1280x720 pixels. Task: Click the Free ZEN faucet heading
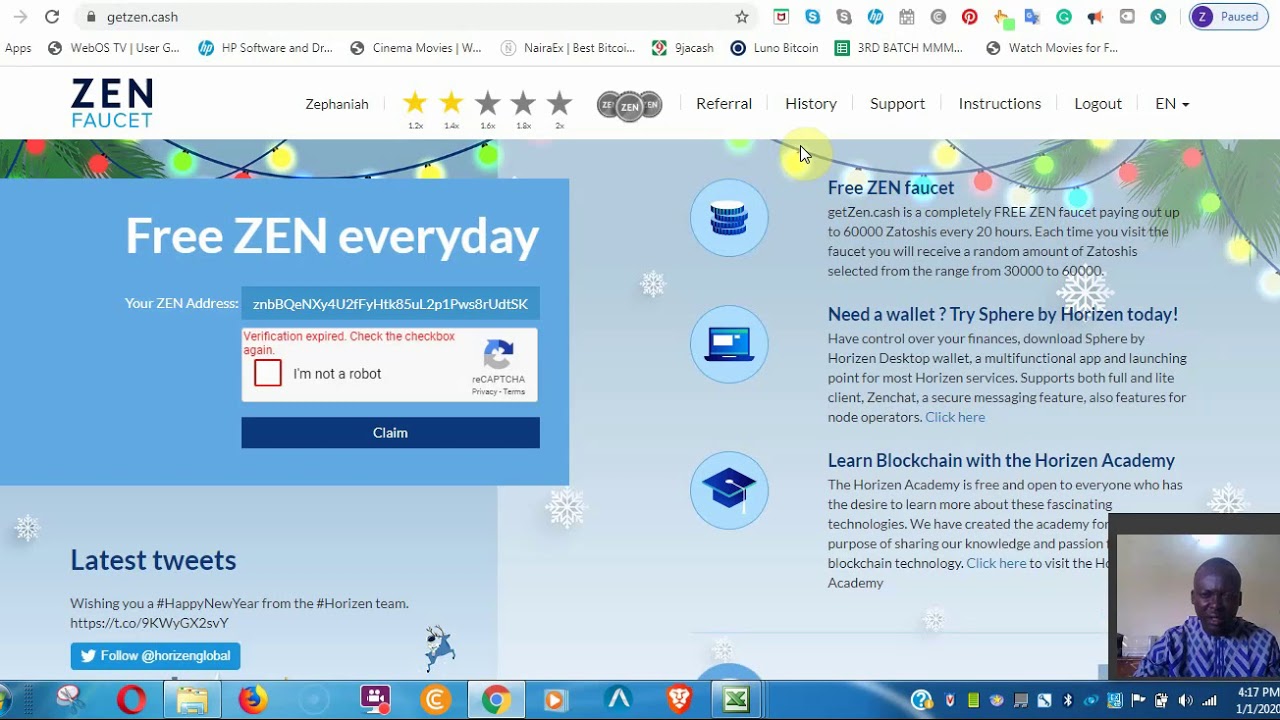coord(891,188)
